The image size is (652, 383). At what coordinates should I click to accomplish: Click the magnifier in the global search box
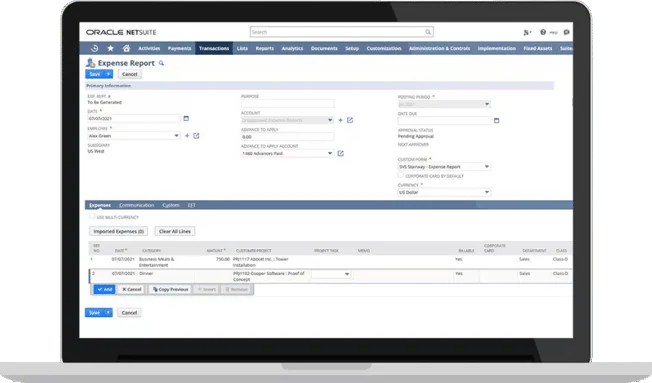coord(428,32)
